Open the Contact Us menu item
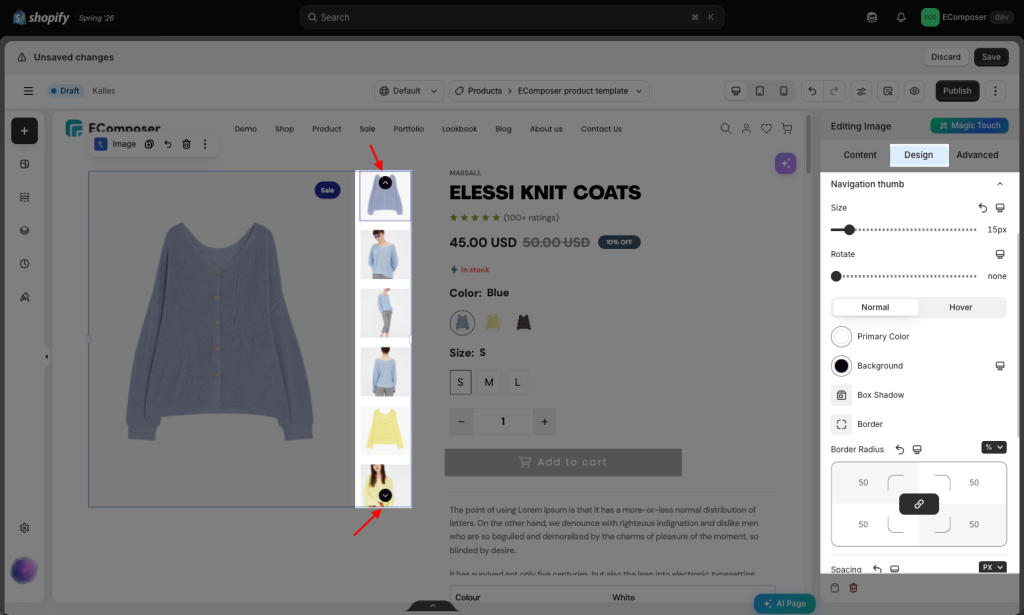 pos(601,129)
